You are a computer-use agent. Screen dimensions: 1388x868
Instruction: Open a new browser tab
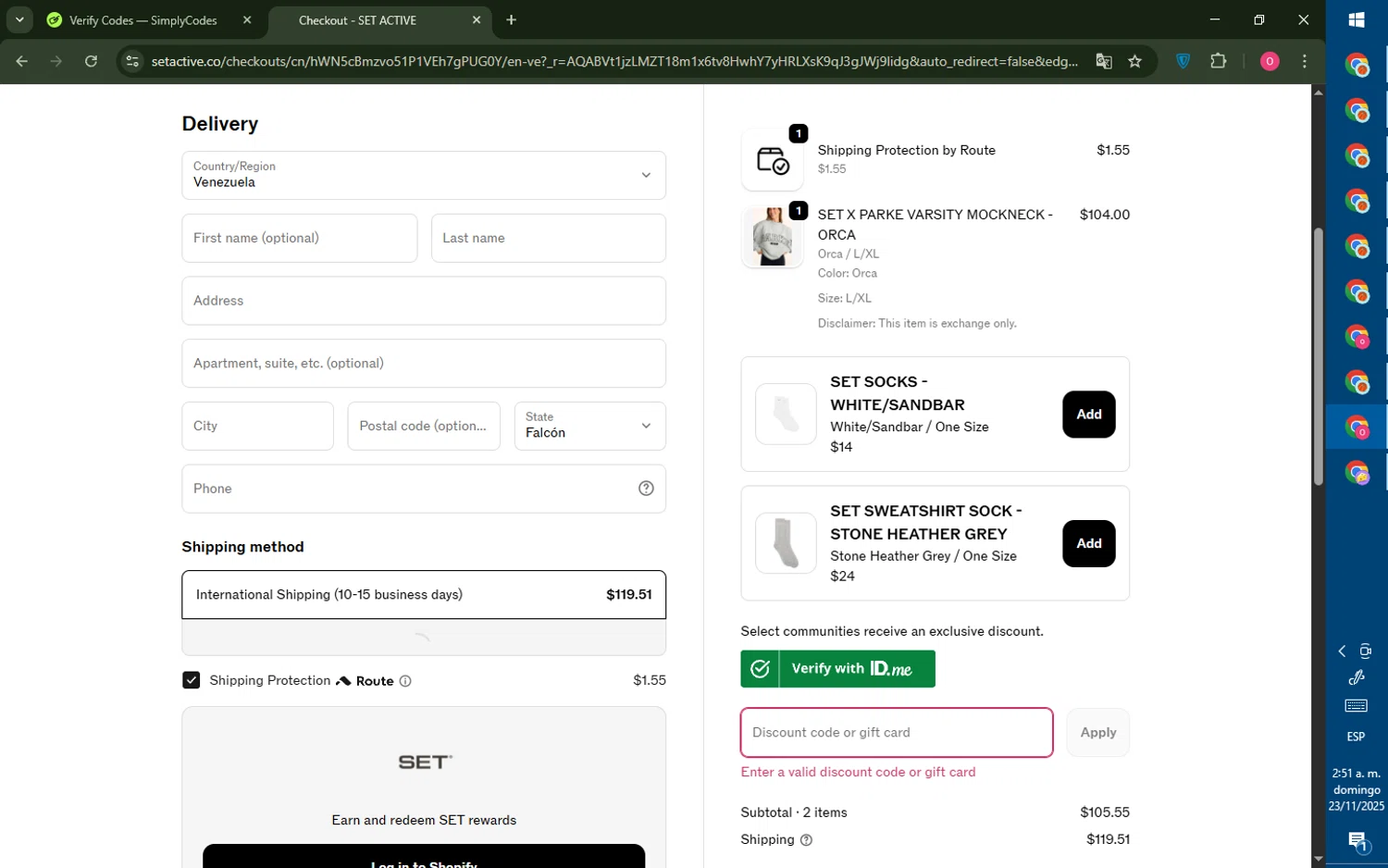[512, 19]
